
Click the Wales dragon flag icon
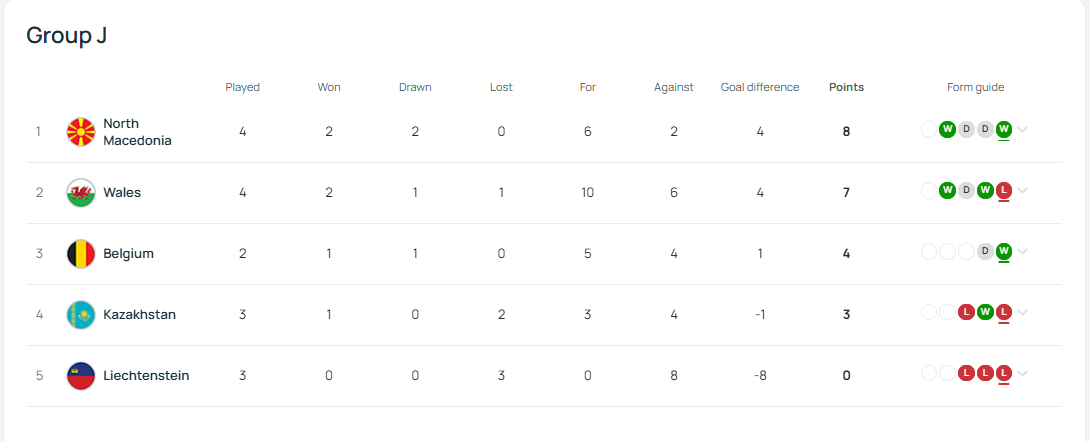pyautogui.click(x=81, y=193)
